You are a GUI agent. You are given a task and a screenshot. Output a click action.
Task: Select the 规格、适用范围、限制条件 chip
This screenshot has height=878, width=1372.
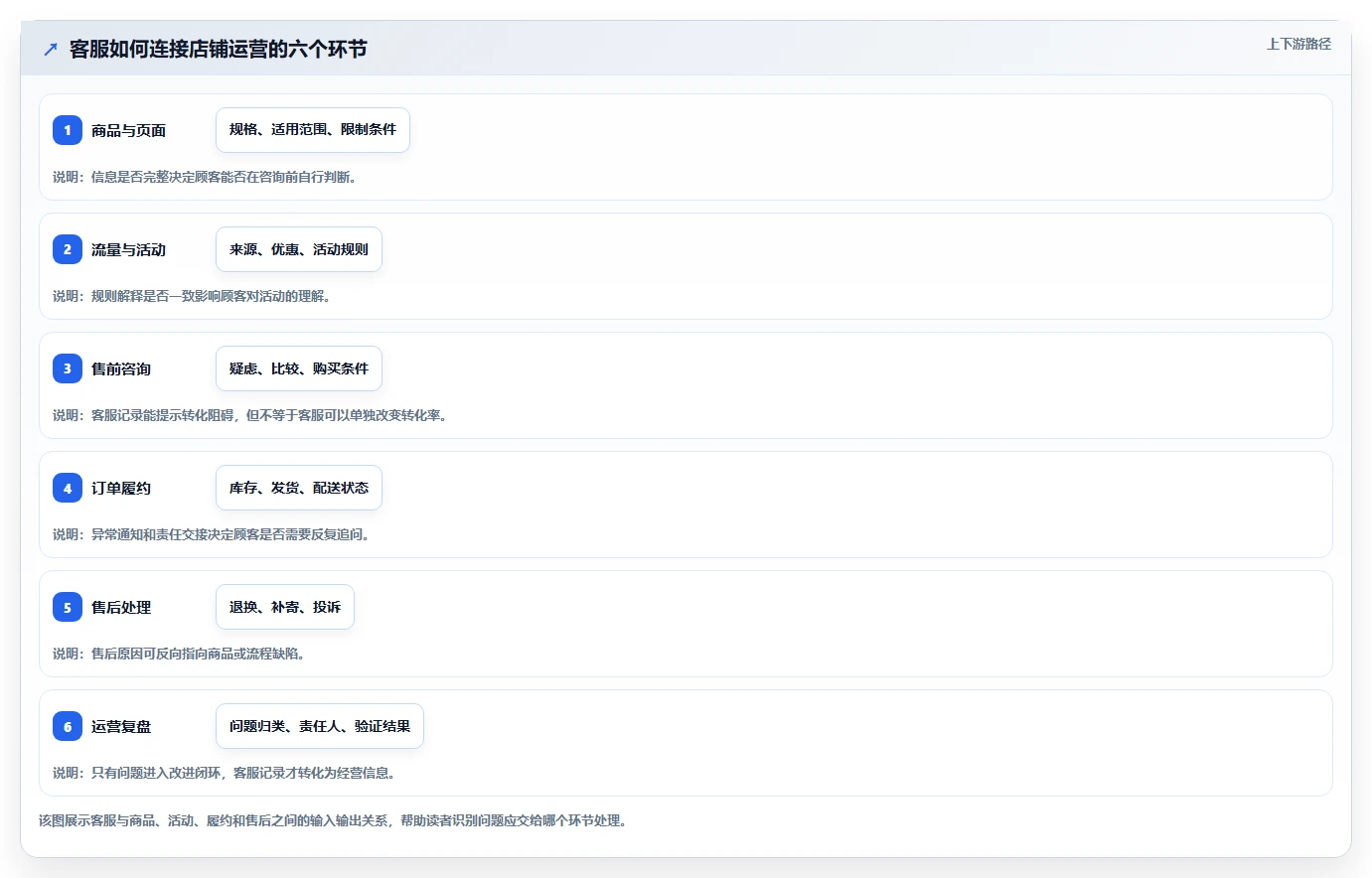coord(313,130)
